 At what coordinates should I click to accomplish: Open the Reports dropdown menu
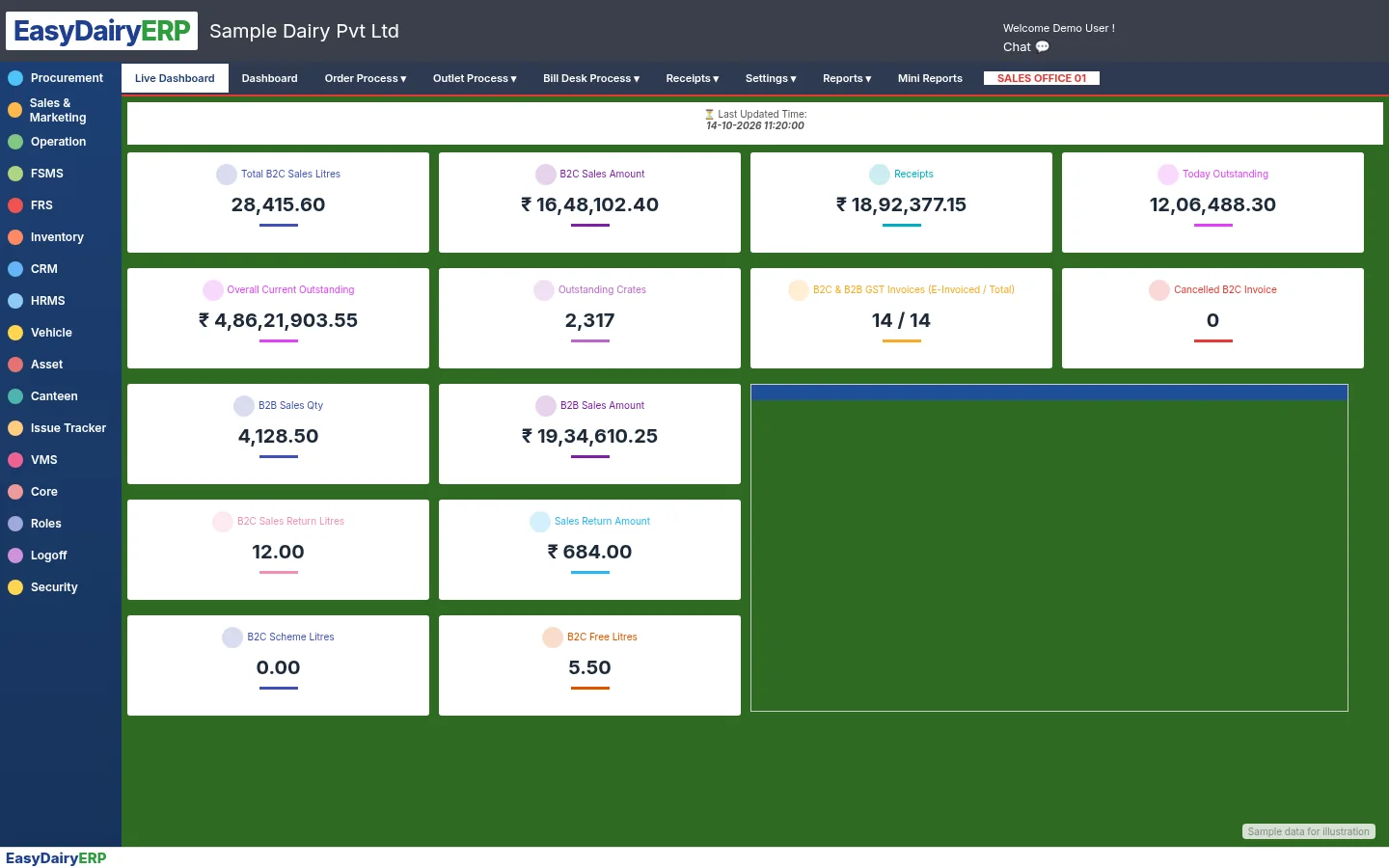pyautogui.click(x=847, y=78)
